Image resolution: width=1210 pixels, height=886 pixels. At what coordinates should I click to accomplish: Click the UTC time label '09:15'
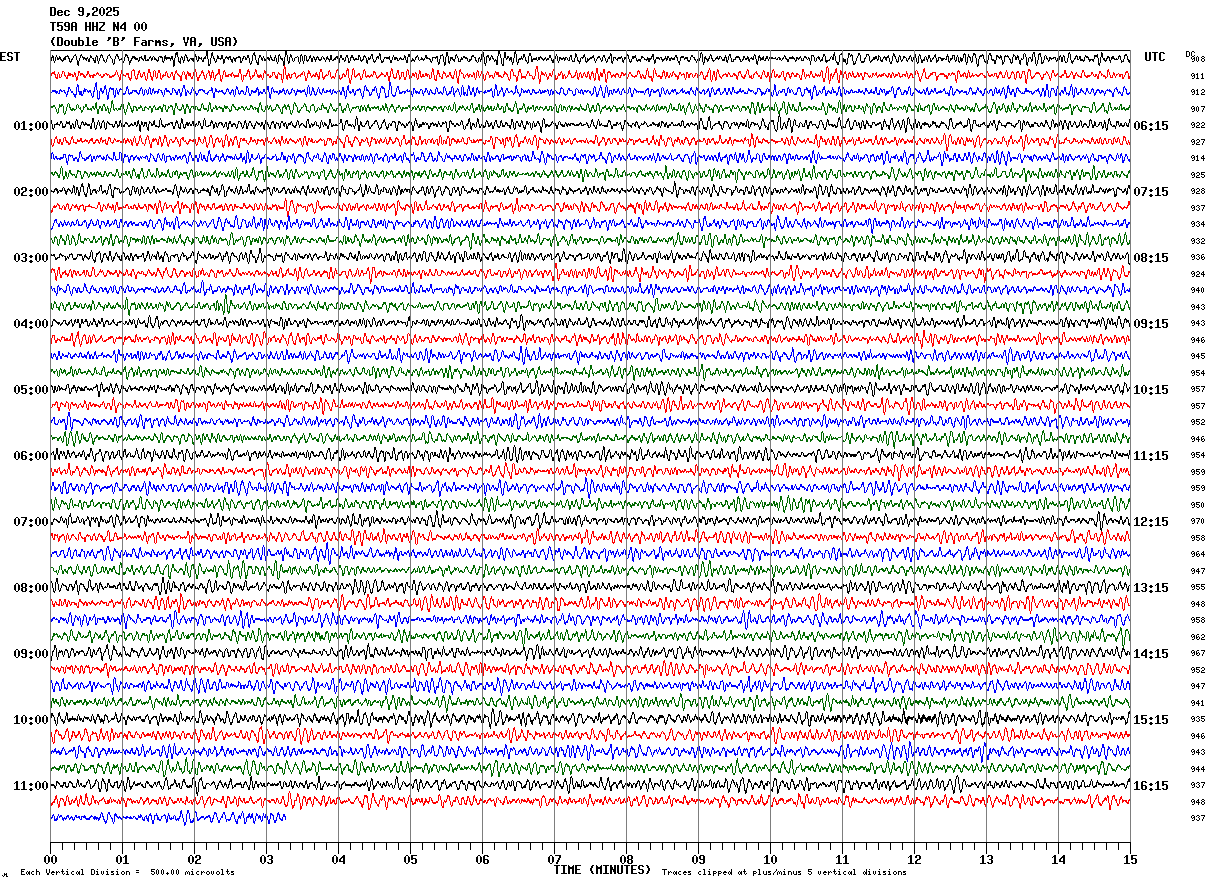pyautogui.click(x=1151, y=324)
